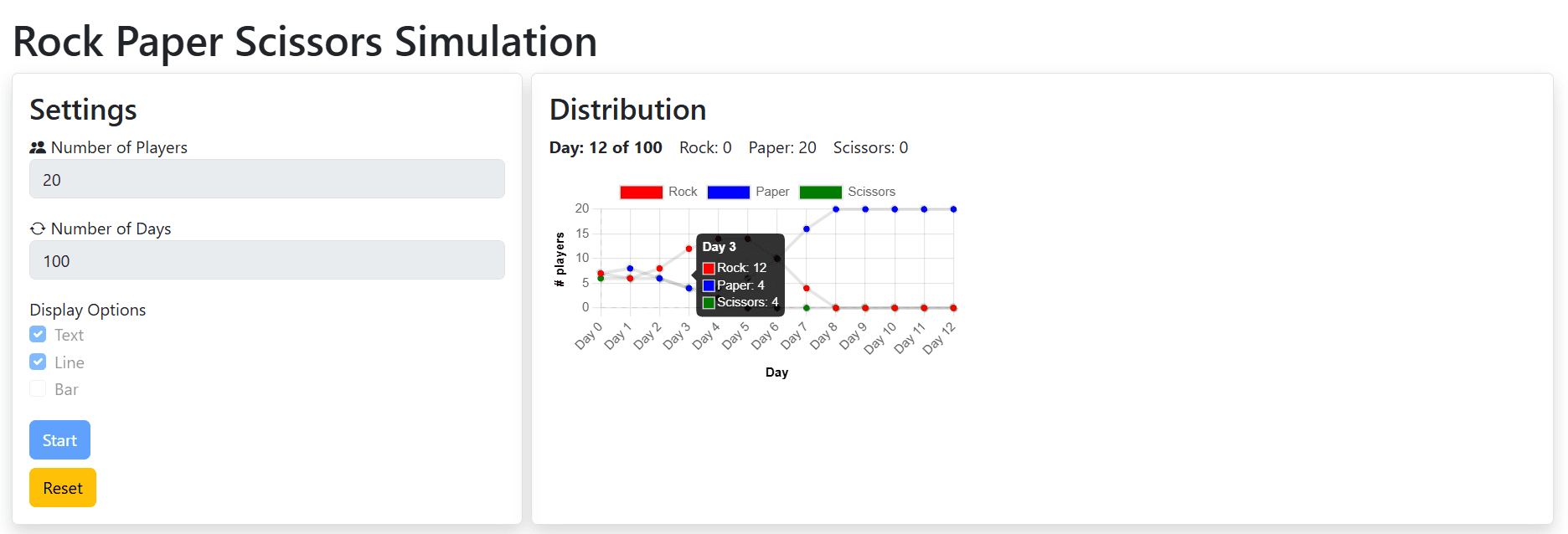Viewport: 1568px width, 534px height.
Task: Enable the Bar display checkbox
Action: point(38,389)
